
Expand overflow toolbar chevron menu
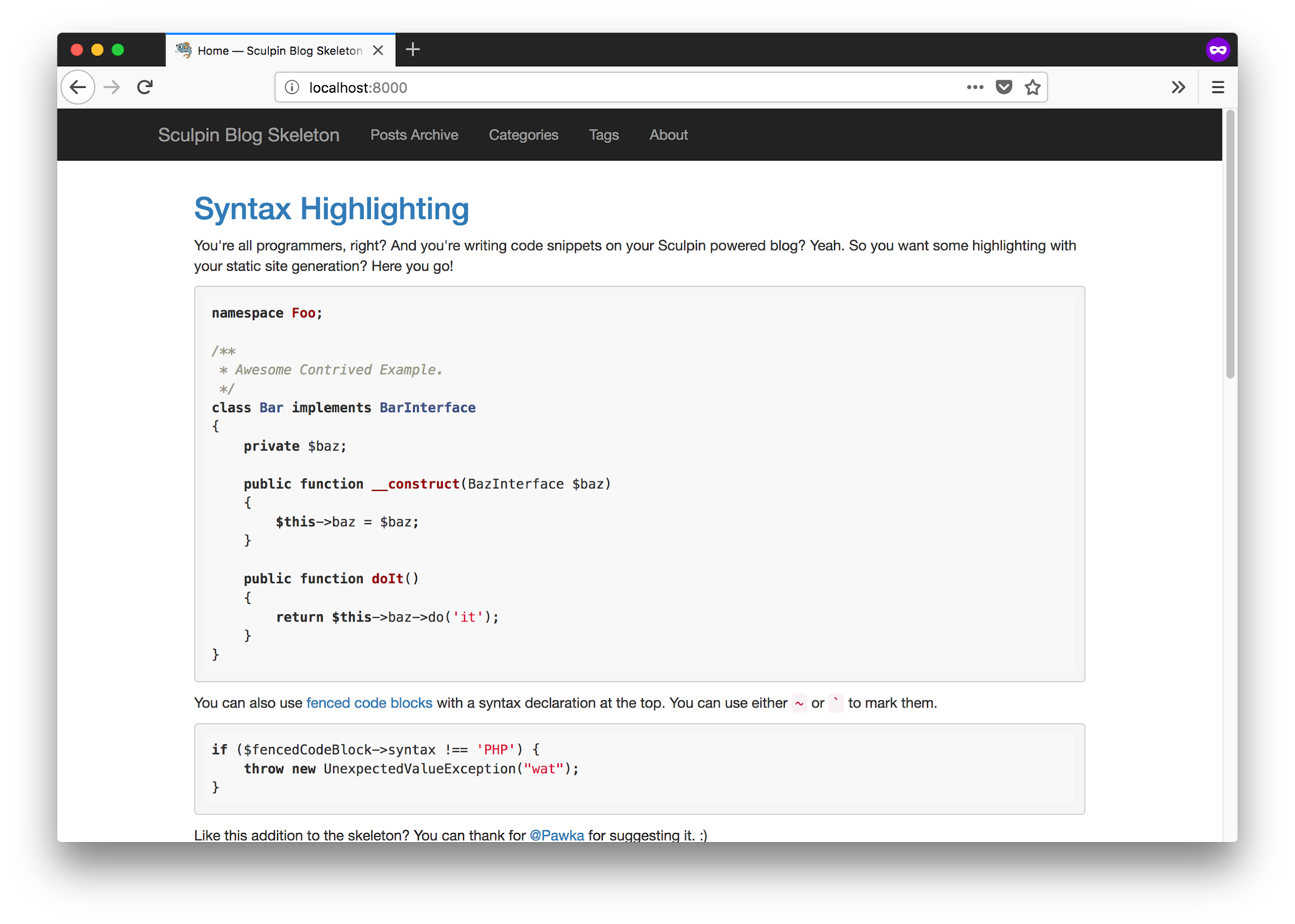[1178, 87]
